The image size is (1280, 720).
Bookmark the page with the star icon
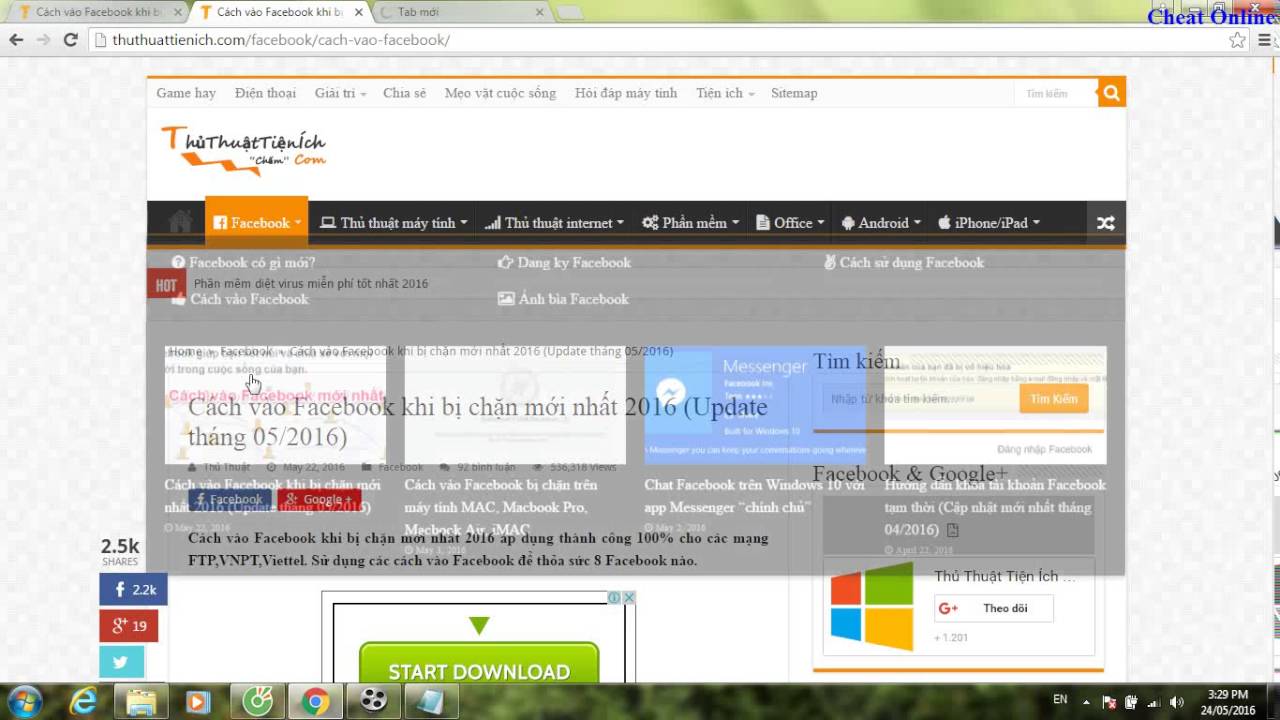point(1238,40)
